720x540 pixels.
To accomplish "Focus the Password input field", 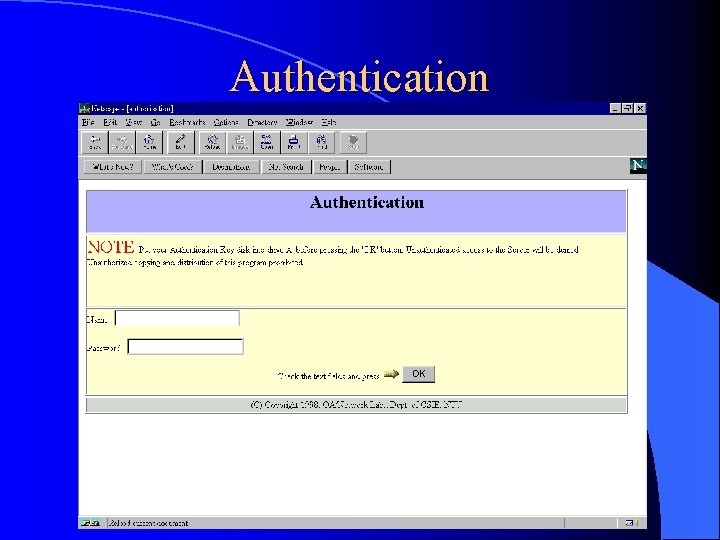I will pos(186,347).
